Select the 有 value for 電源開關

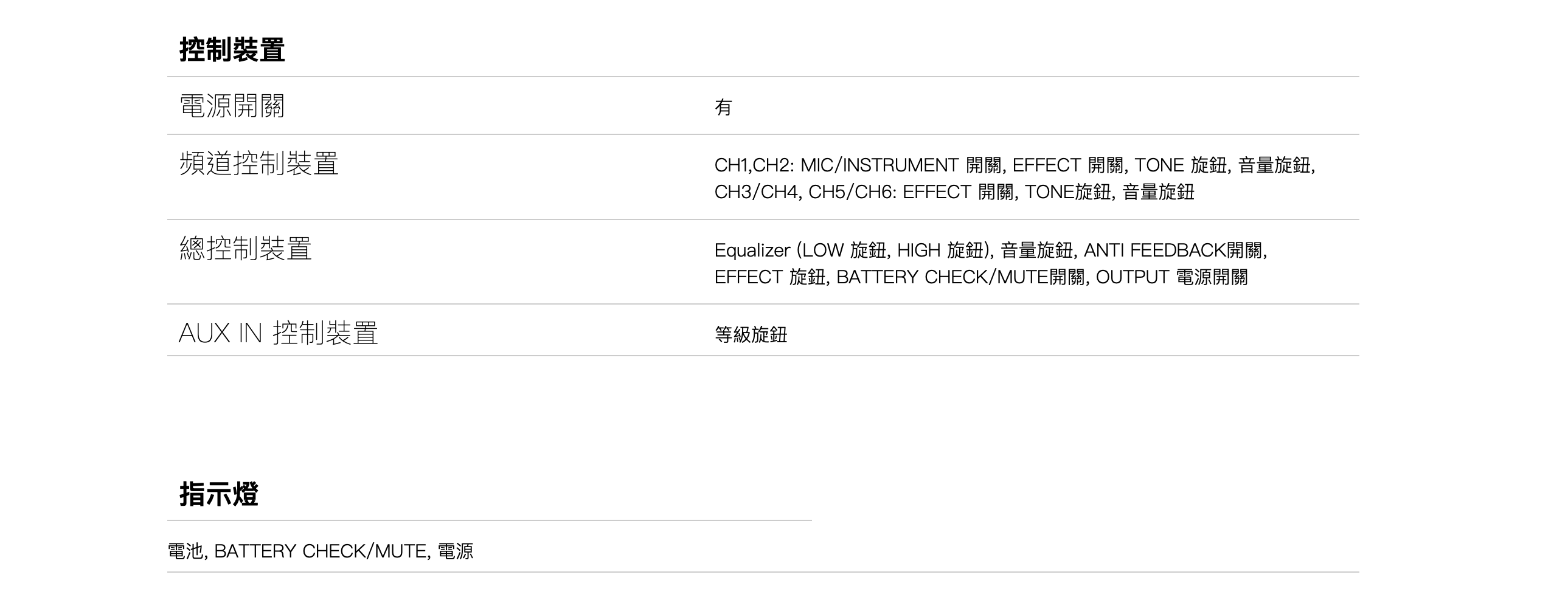(723, 108)
